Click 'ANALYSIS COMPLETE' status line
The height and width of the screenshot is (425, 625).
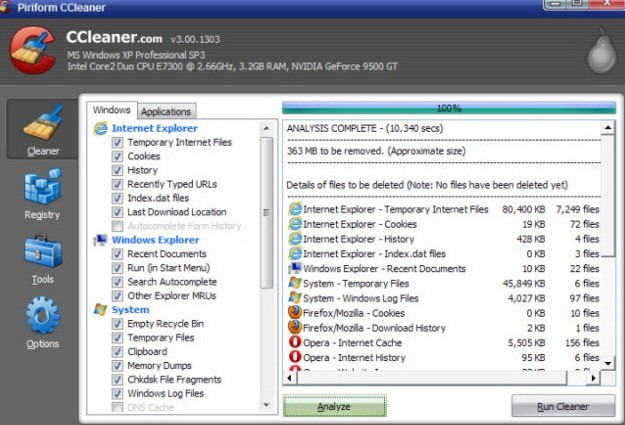click(x=365, y=128)
